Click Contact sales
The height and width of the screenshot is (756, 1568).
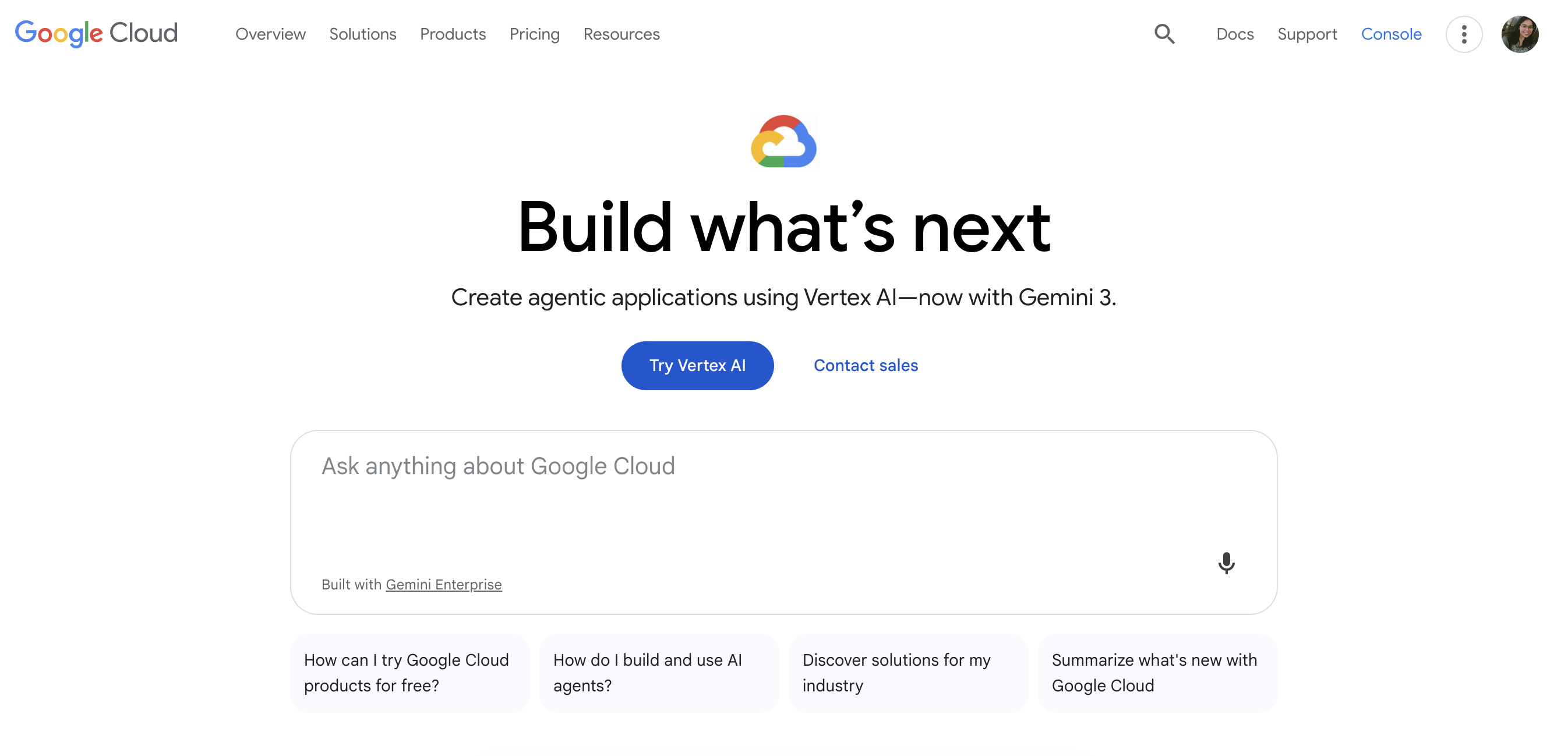[866, 365]
